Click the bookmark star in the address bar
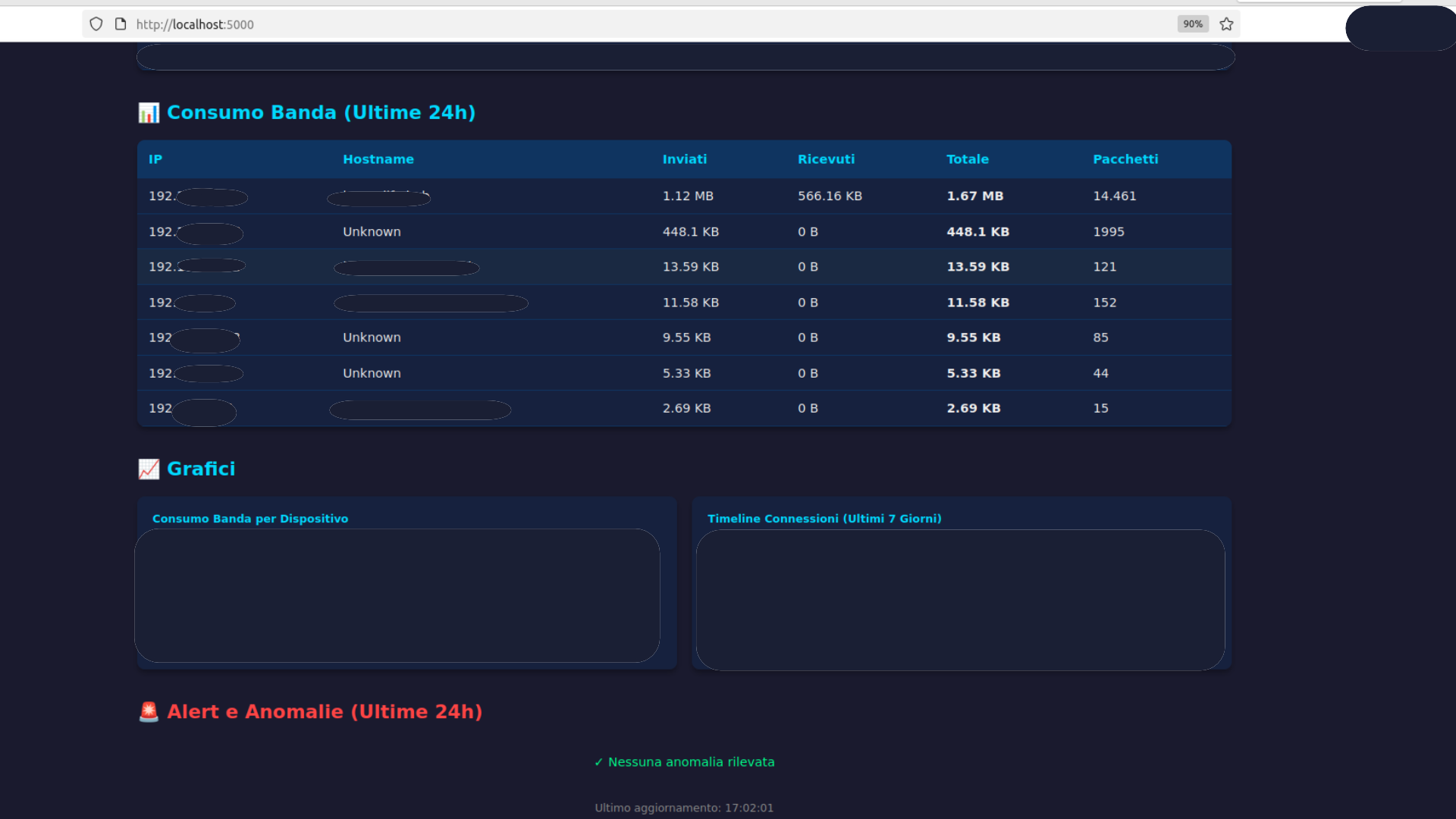The height and width of the screenshot is (819, 1456). pyautogui.click(x=1226, y=24)
